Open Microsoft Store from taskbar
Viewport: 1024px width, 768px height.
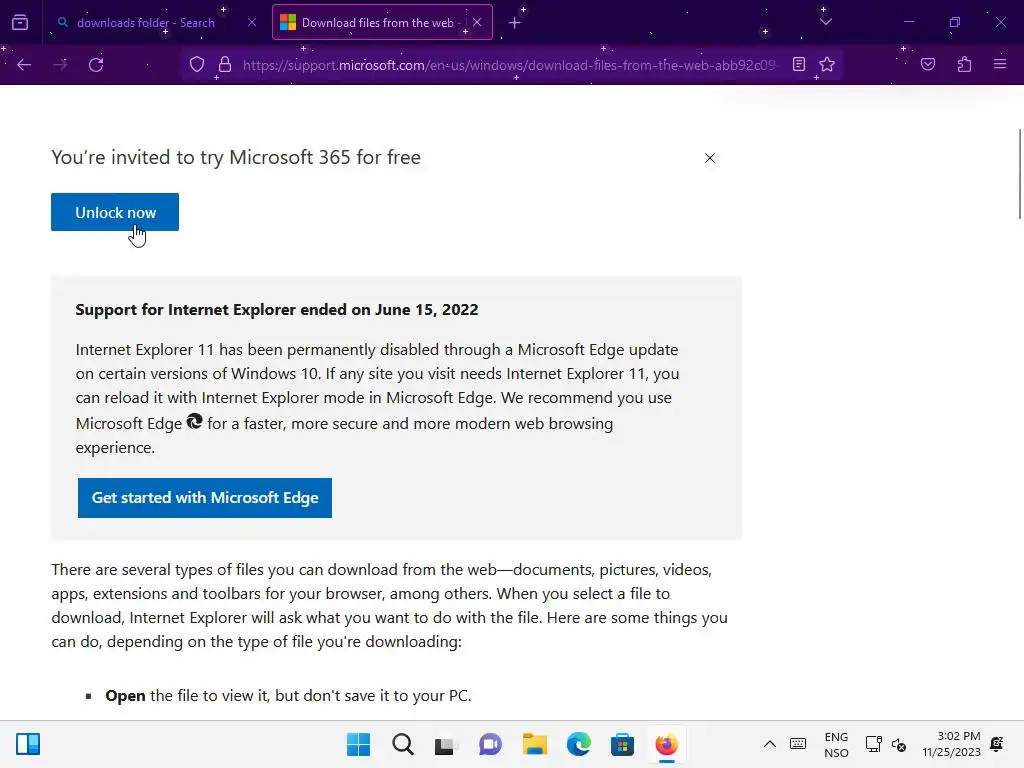(622, 744)
